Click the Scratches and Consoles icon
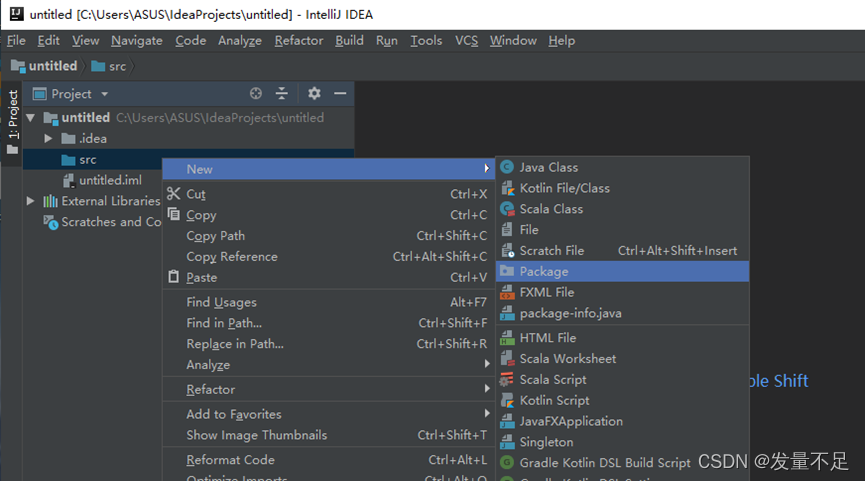Screen dimensions: 865x481 (51, 222)
